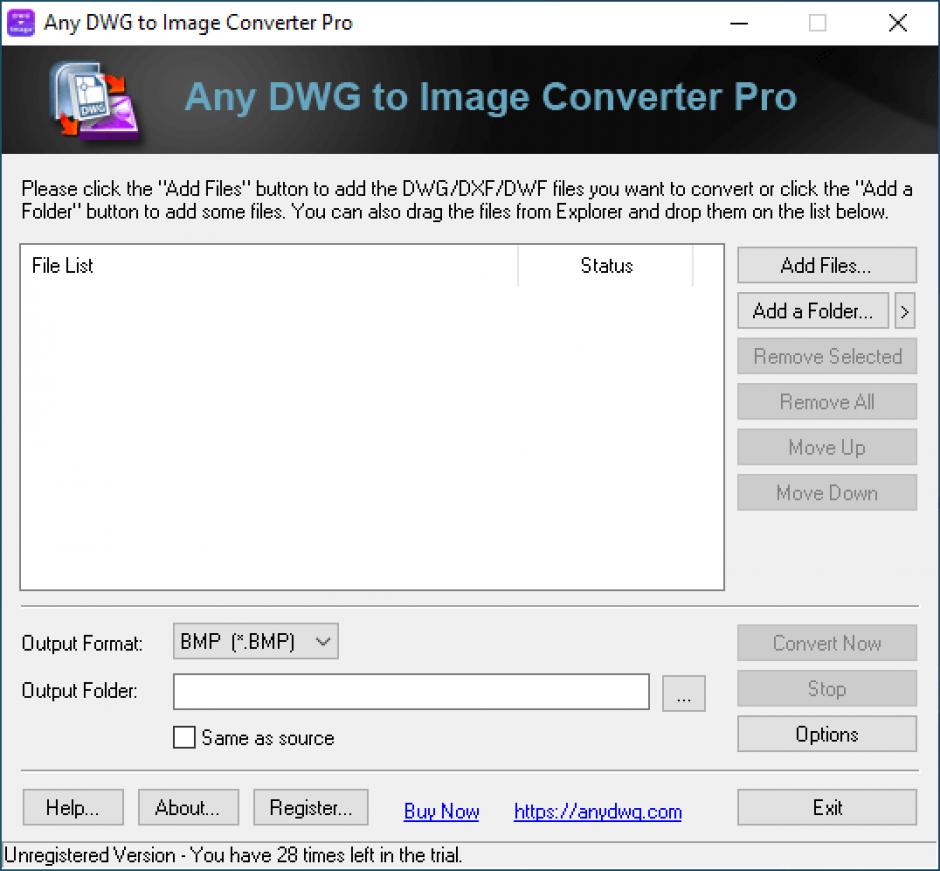Click the Move Up button
940x871 pixels.
tap(827, 447)
